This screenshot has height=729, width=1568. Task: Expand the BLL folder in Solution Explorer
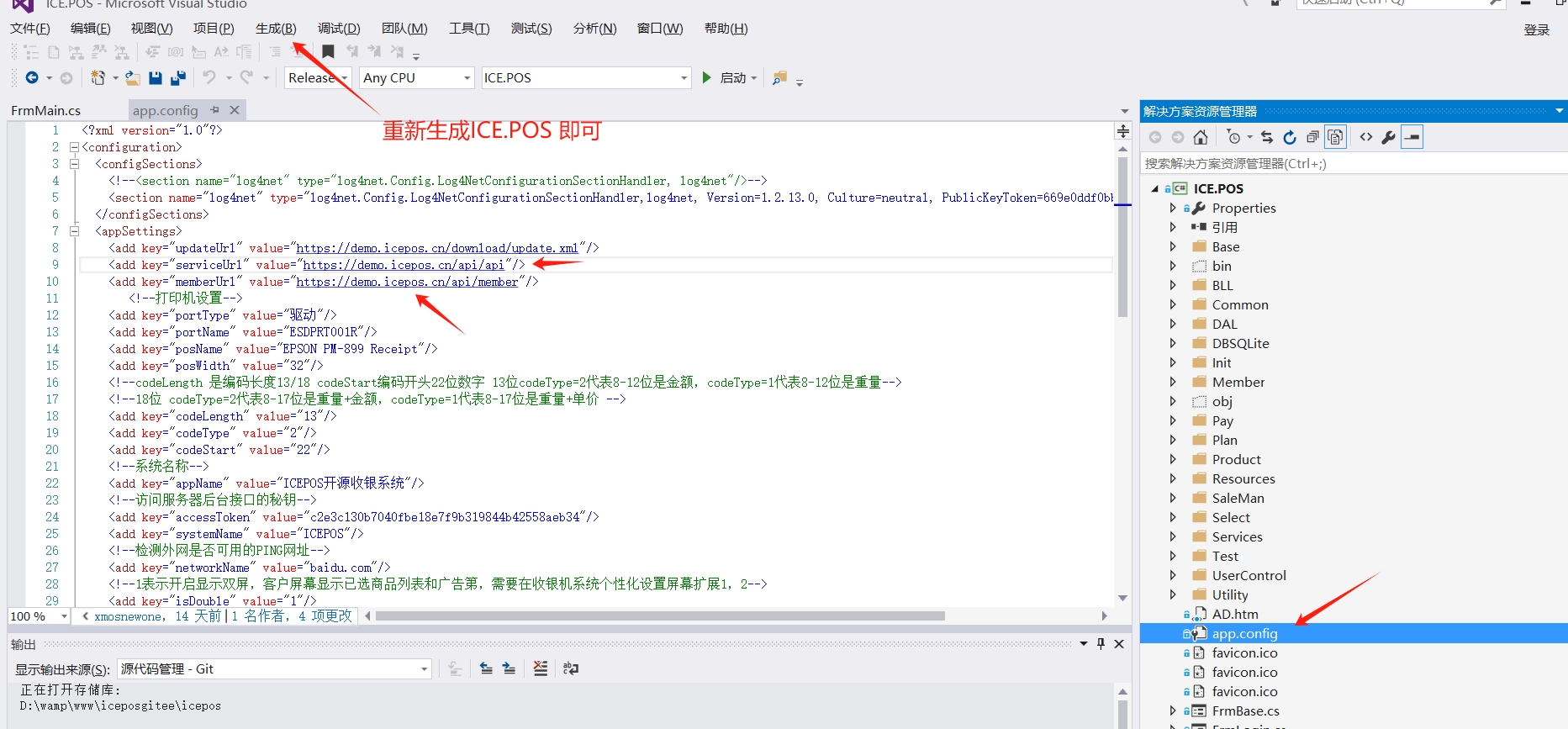(1173, 285)
